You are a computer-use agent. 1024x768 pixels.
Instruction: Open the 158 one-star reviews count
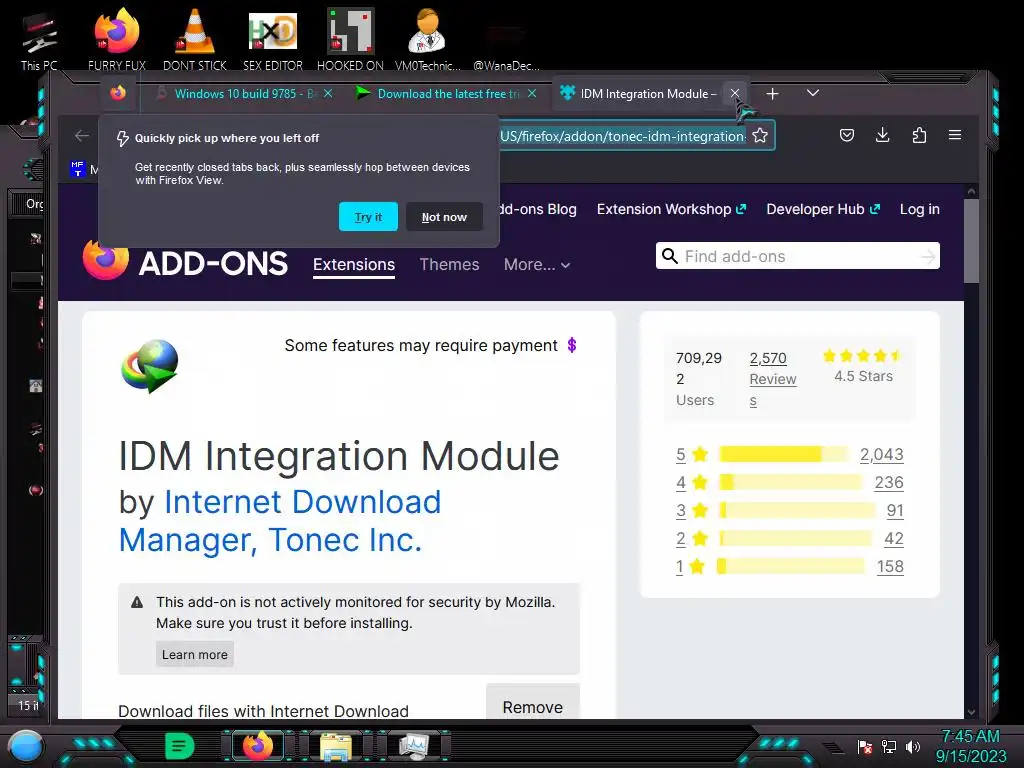point(890,566)
